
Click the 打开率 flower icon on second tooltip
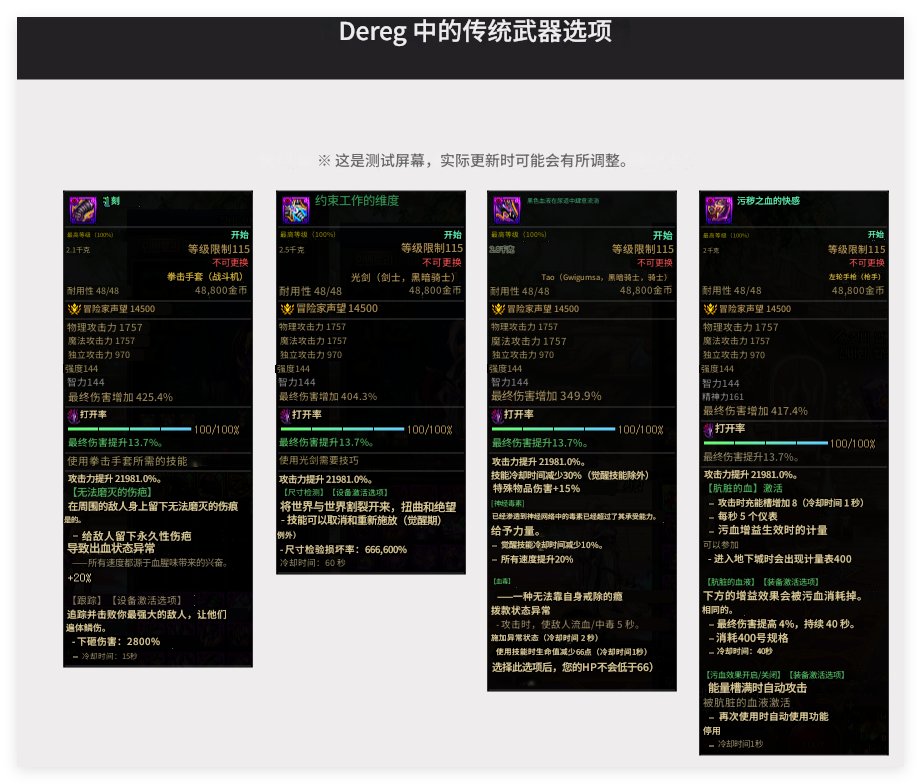(285, 415)
